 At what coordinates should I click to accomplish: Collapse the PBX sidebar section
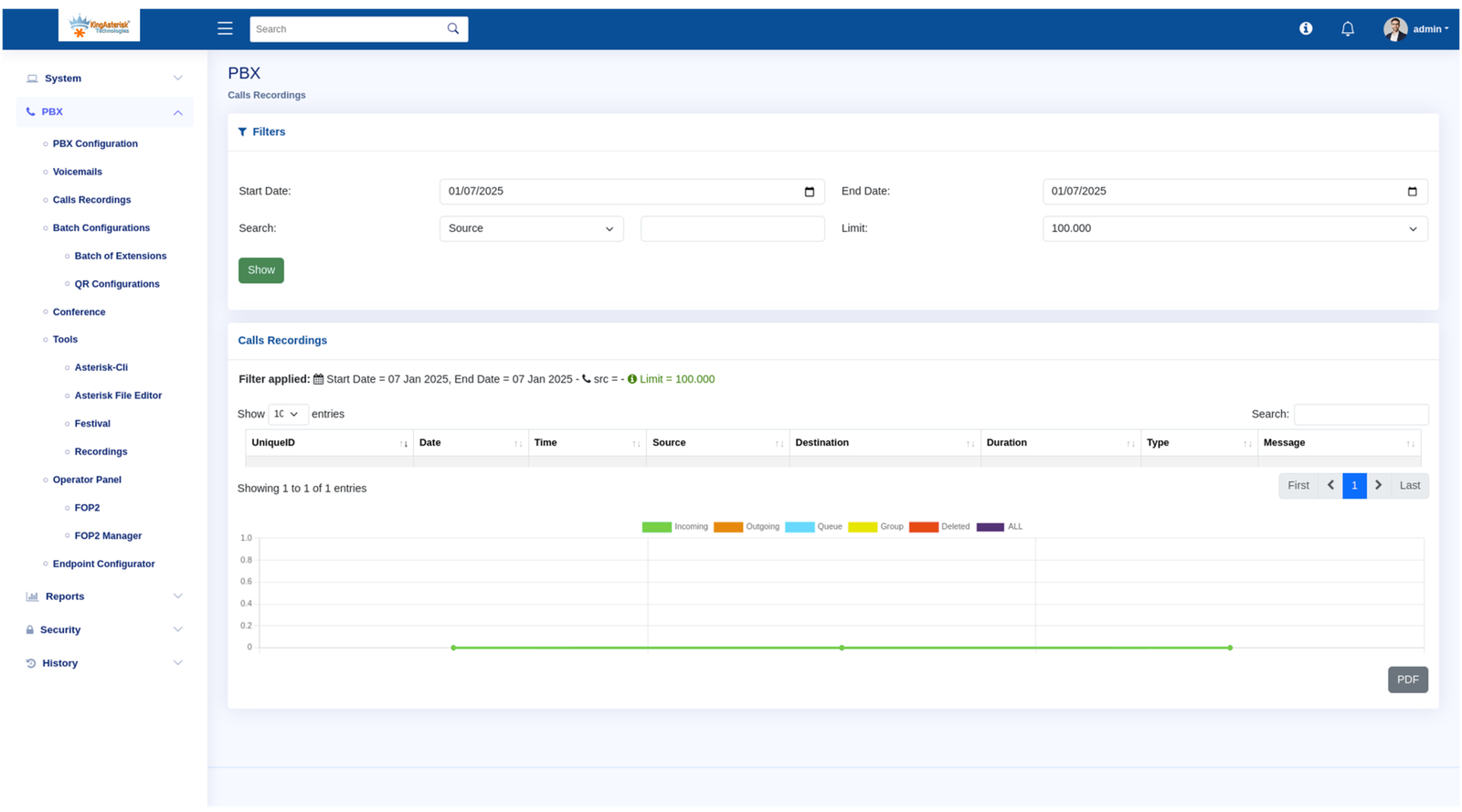[x=105, y=112]
